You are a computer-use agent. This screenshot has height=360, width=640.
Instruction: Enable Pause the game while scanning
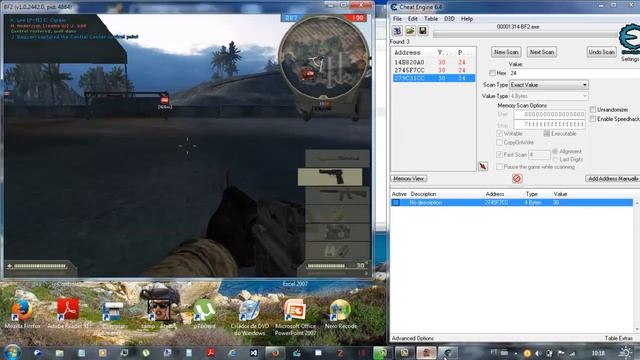pos(499,167)
